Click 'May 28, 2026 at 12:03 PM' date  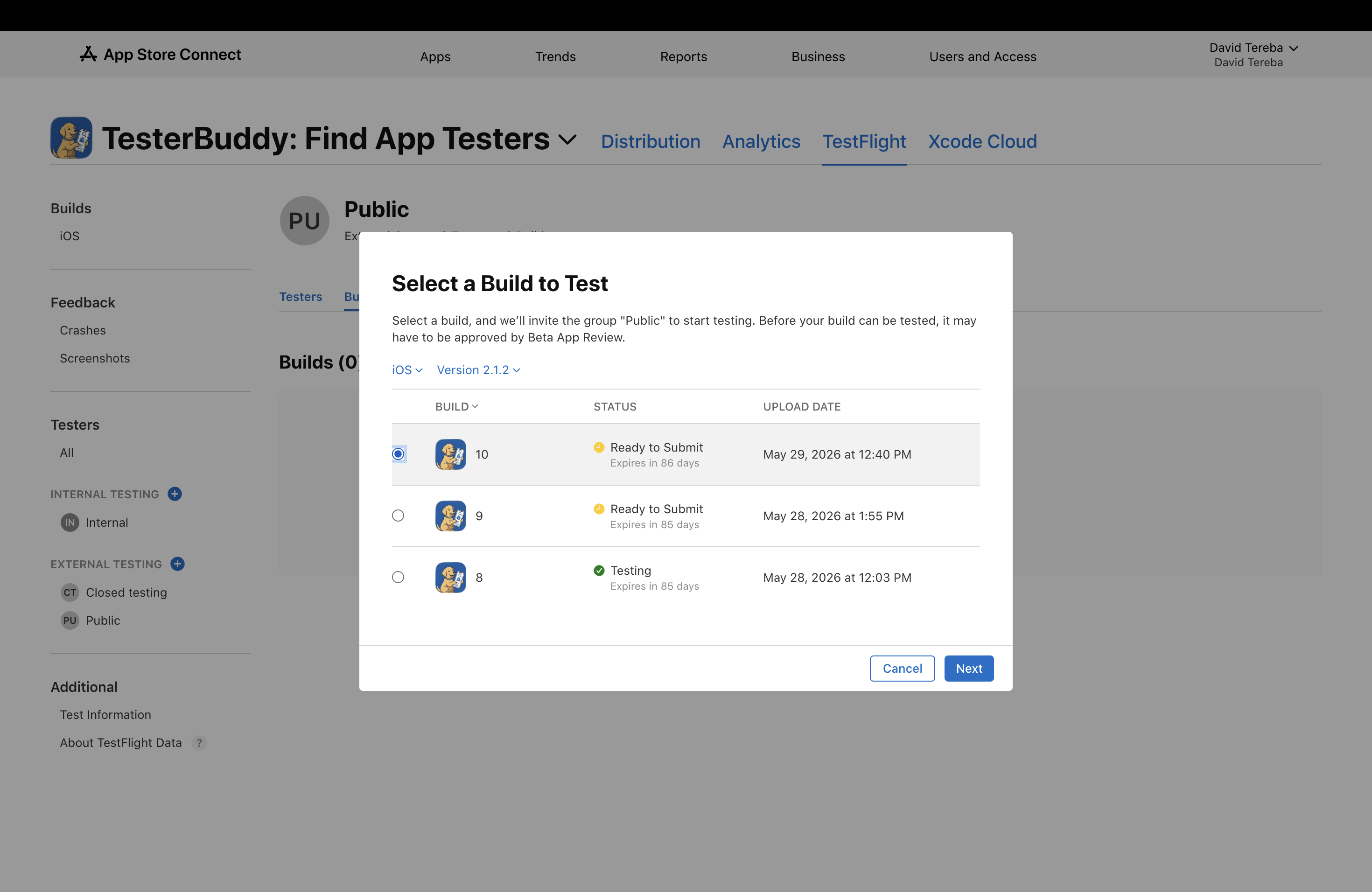837,578
